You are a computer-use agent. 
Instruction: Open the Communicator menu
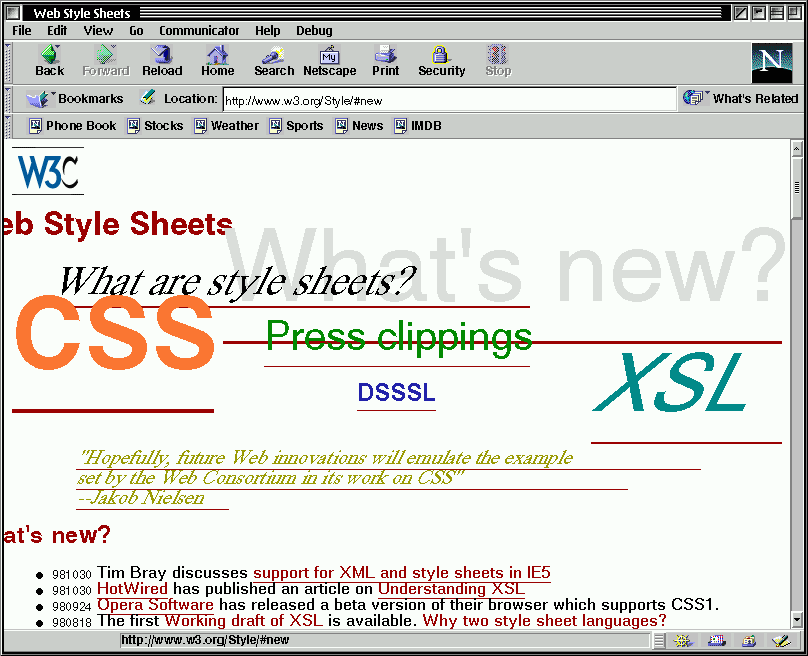[x=199, y=30]
